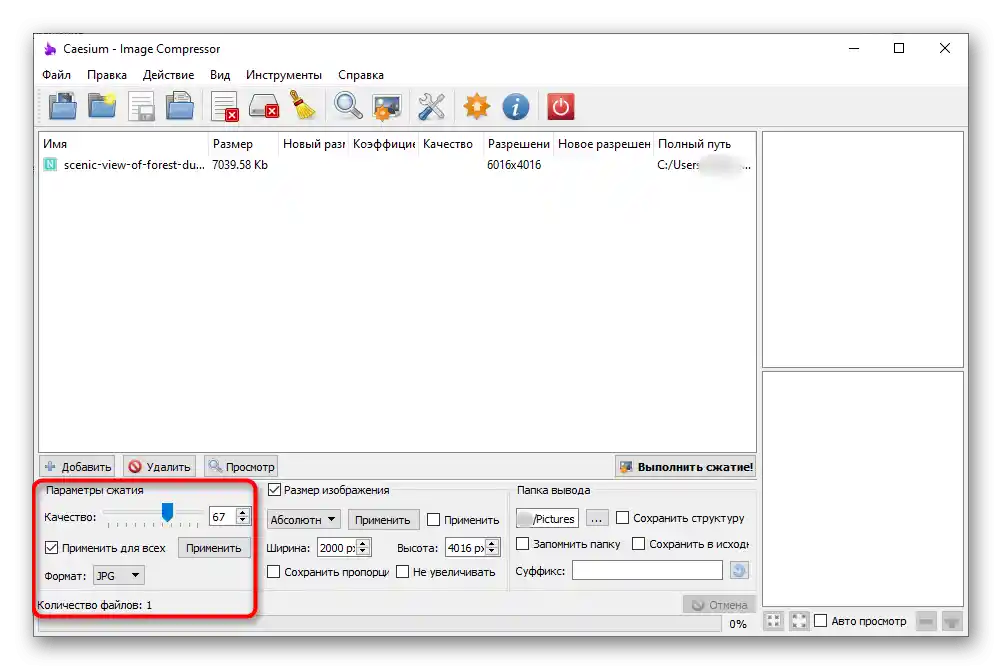Click the 6016x4016 resolution cell
Viewport: 1002px width, 670px height.
[514, 165]
